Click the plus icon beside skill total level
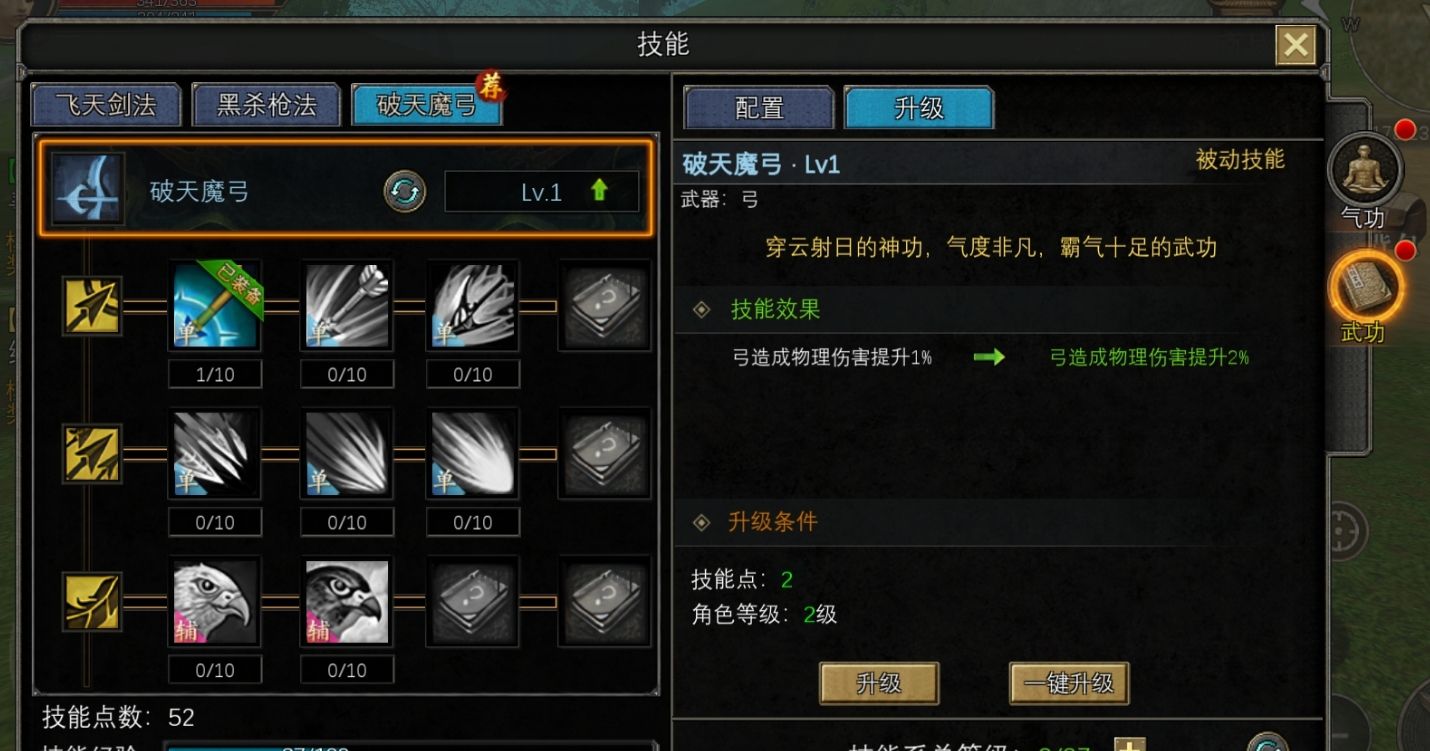The image size is (1430, 751). [1130, 745]
